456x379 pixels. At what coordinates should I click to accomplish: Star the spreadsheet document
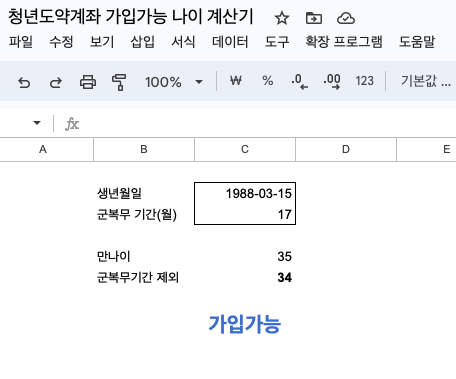tap(282, 18)
